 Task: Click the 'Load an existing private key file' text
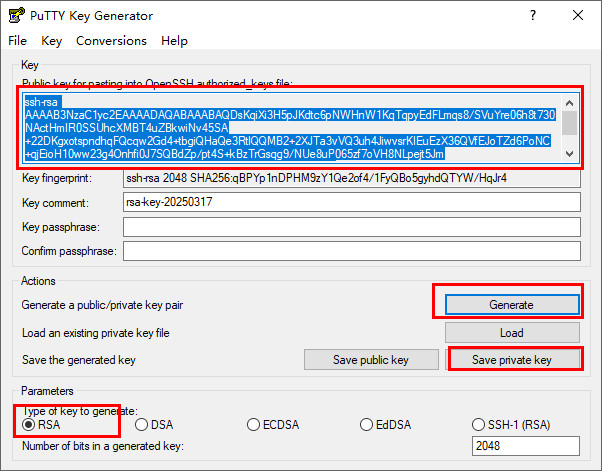(x=96, y=333)
